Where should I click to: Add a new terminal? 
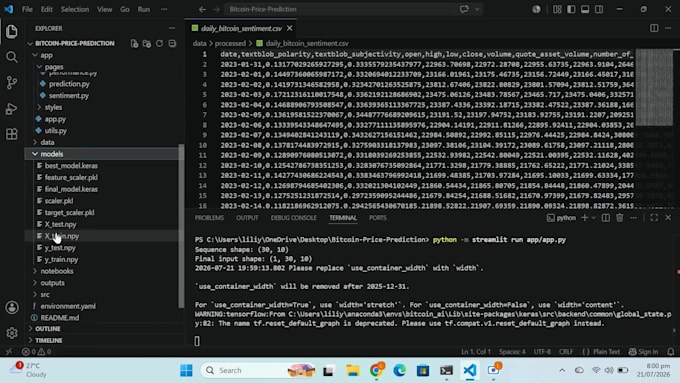click(585, 218)
